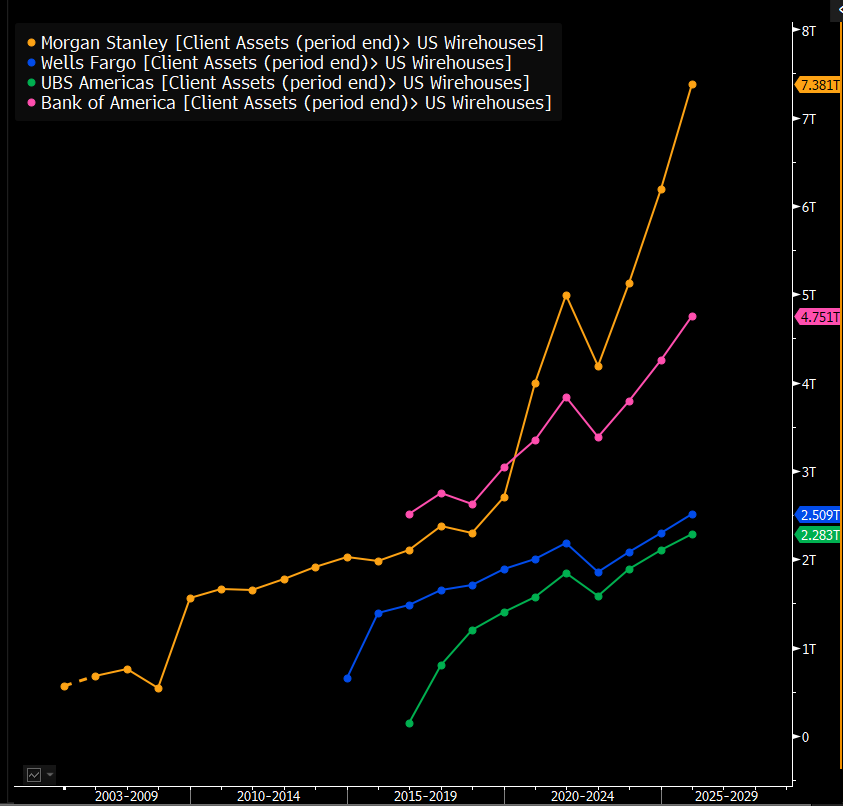Click the first UBS Americas data point
The height and width of the screenshot is (806, 843).
pos(409,723)
